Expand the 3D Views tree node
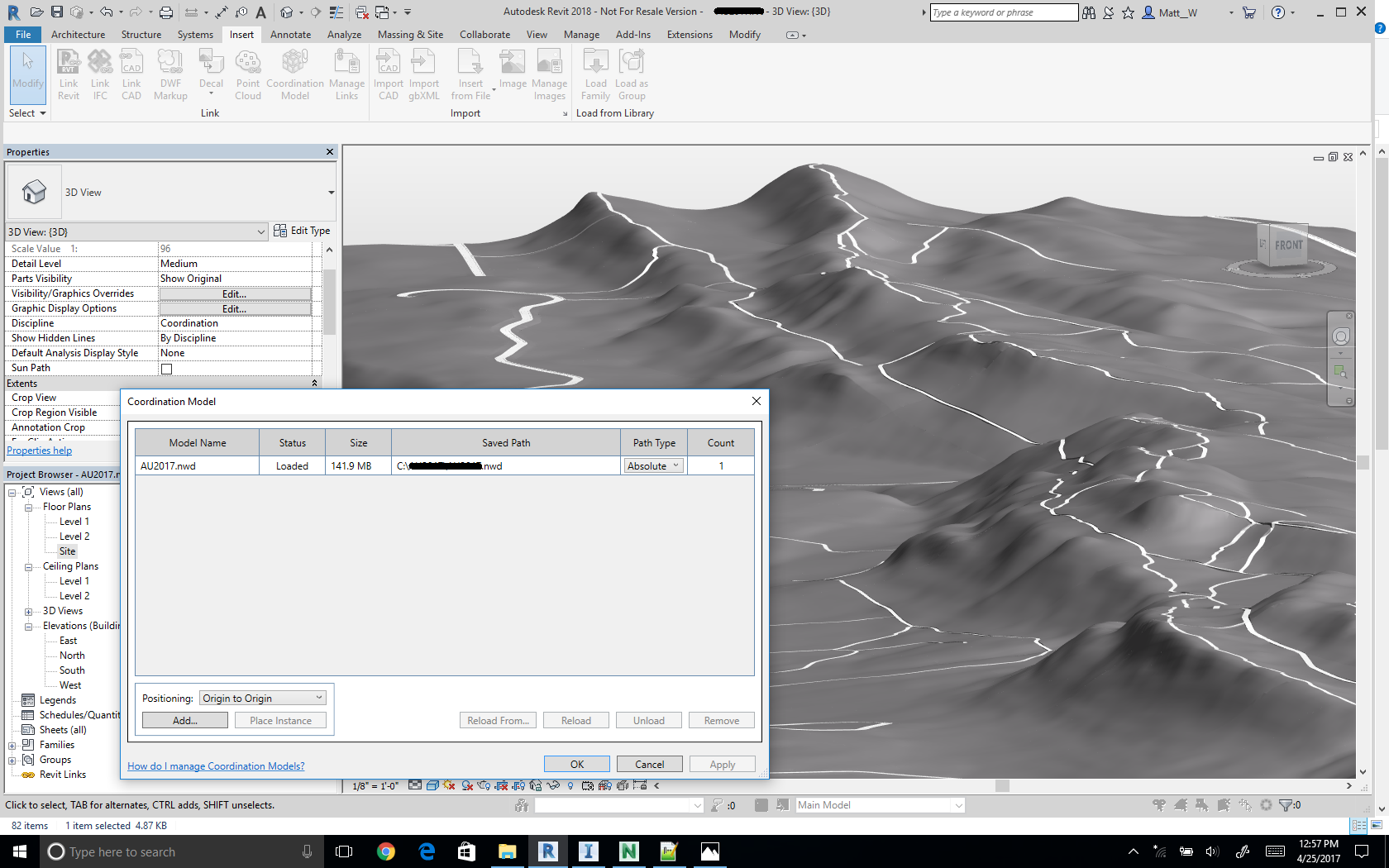The width and height of the screenshot is (1389, 868). pyautogui.click(x=28, y=612)
